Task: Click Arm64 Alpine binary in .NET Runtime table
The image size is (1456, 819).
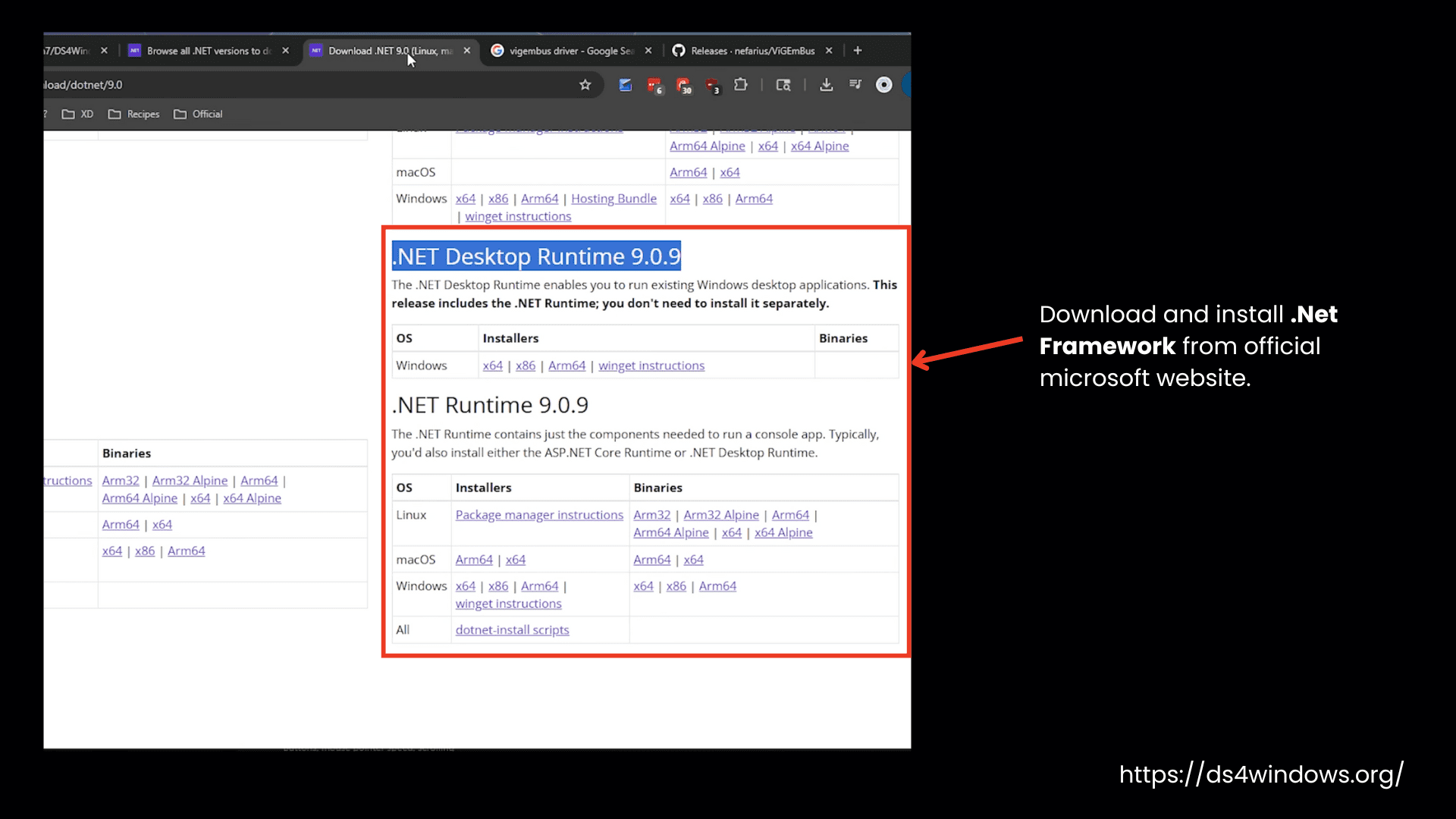Action: coord(671,532)
